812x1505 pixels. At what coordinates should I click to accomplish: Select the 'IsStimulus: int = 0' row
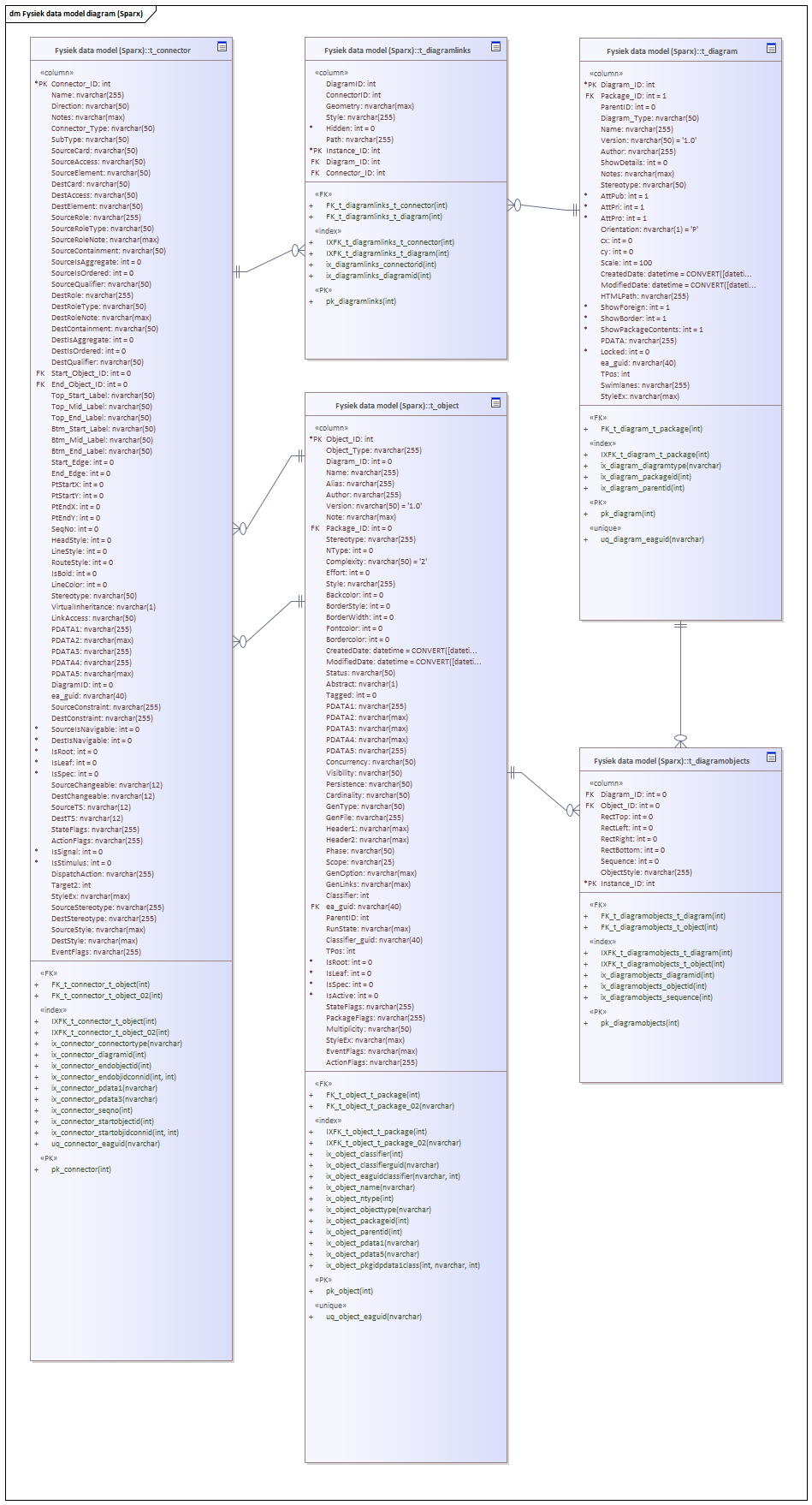(x=81, y=863)
